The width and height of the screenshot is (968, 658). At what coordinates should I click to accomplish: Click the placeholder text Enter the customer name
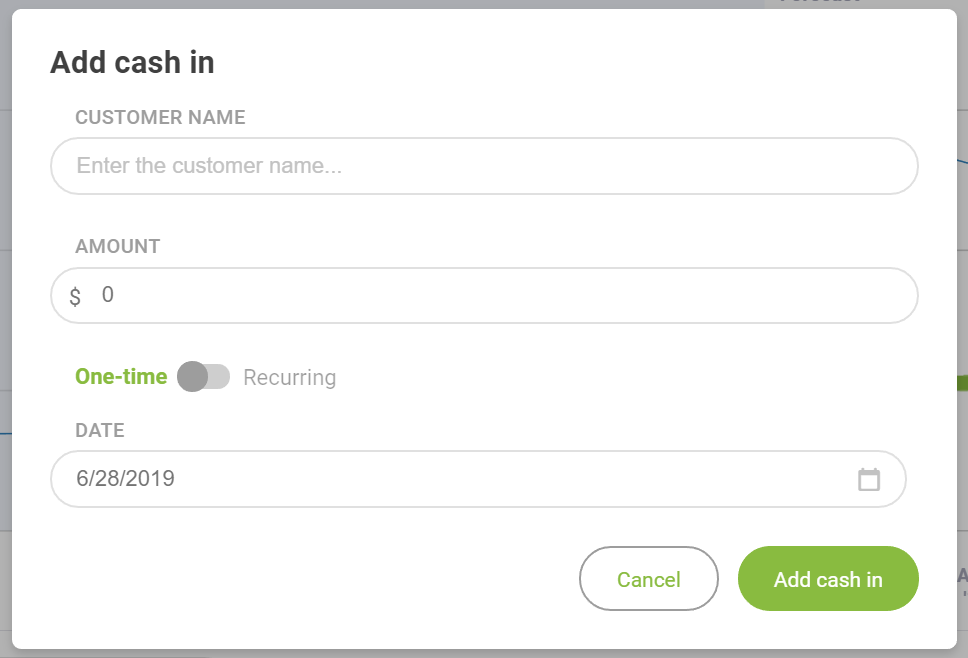pos(209,165)
